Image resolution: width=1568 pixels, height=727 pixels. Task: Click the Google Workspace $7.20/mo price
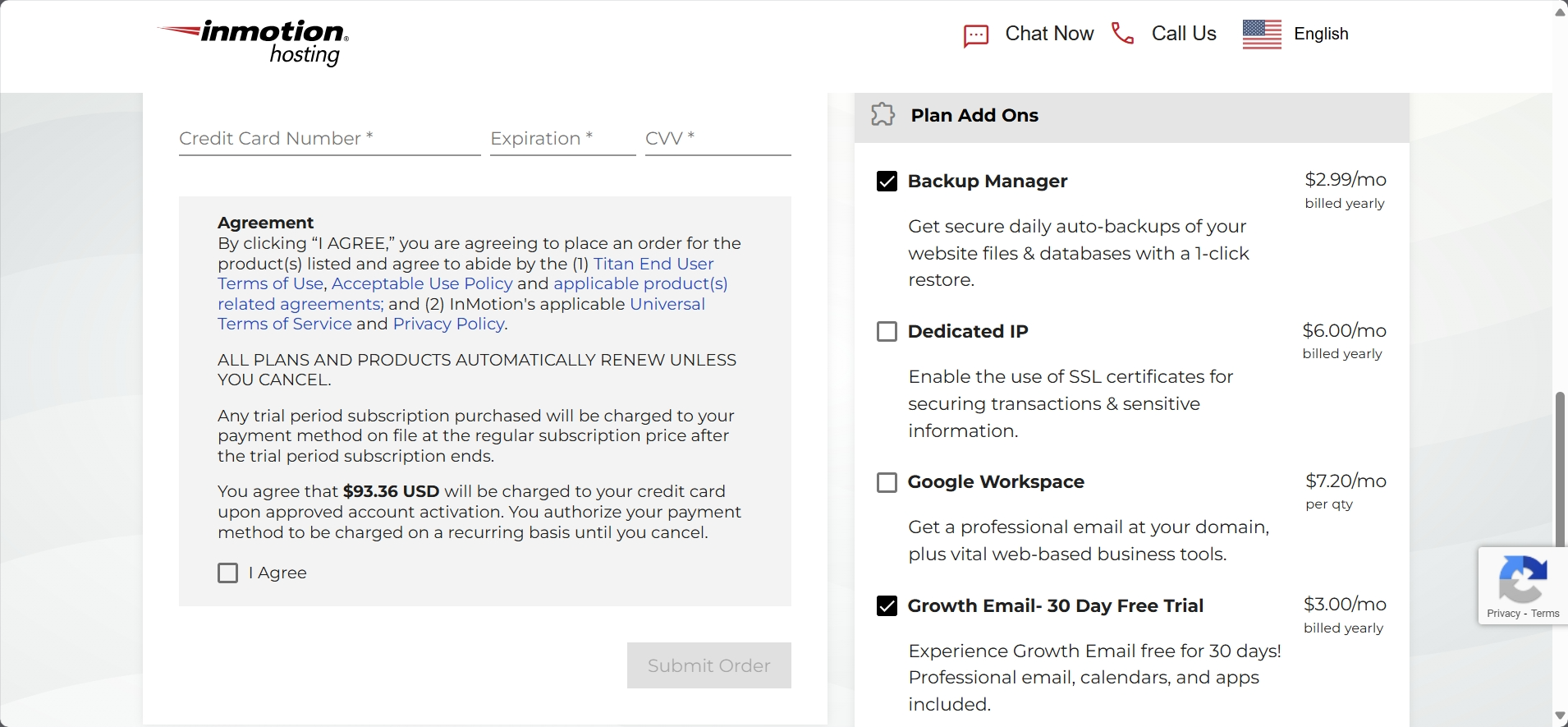point(1346,481)
